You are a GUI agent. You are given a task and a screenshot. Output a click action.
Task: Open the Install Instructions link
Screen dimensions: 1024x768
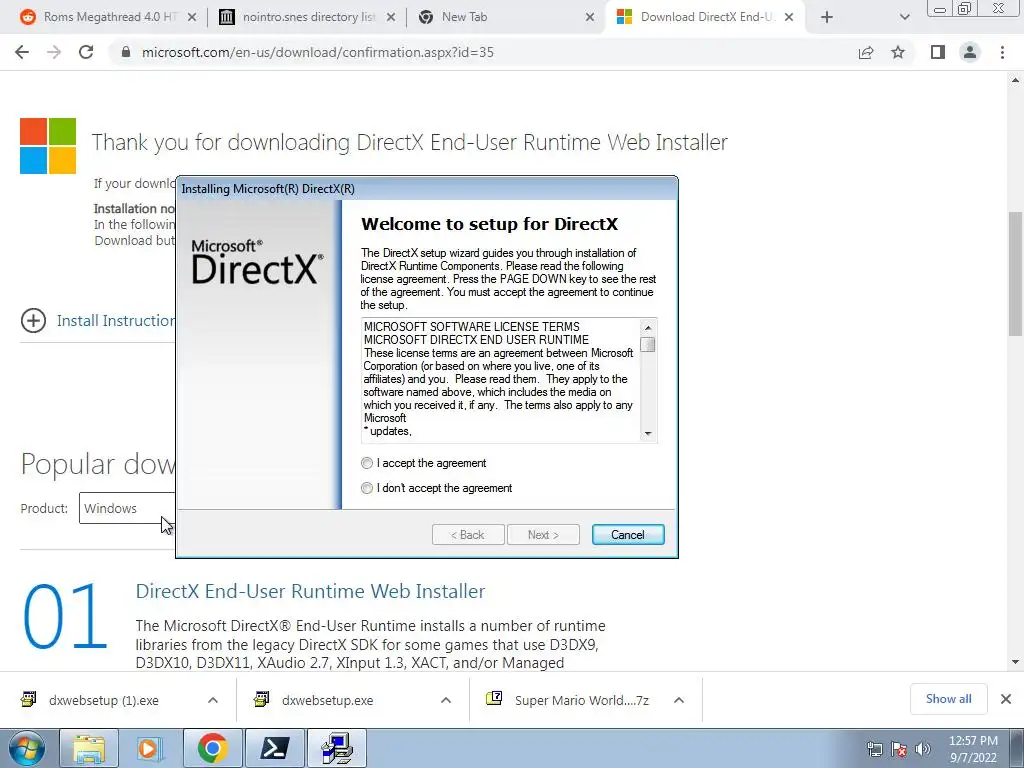116,321
